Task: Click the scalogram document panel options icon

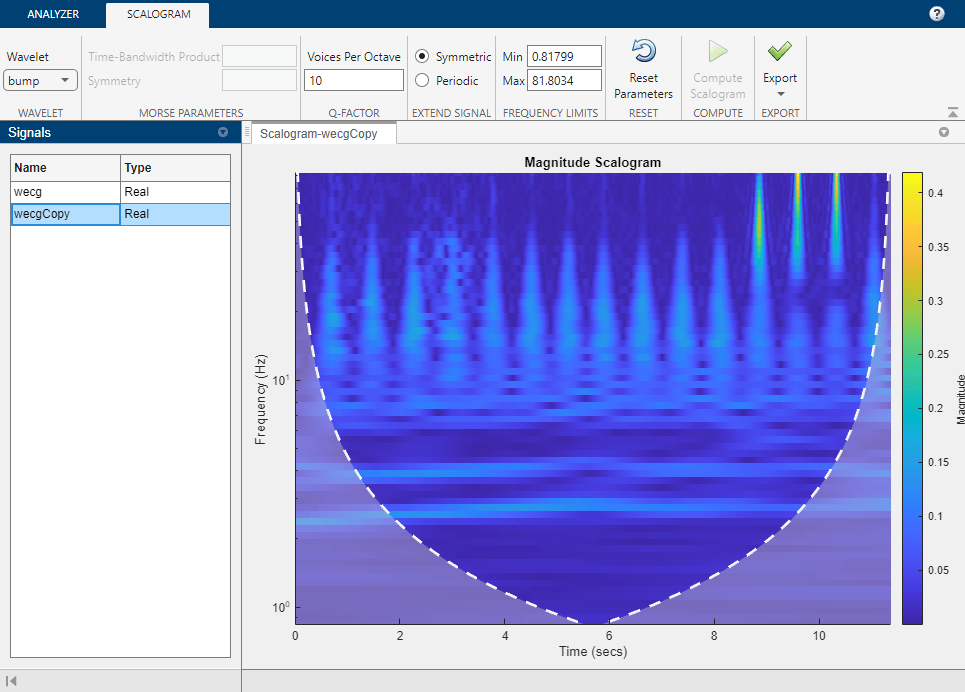Action: (x=944, y=131)
